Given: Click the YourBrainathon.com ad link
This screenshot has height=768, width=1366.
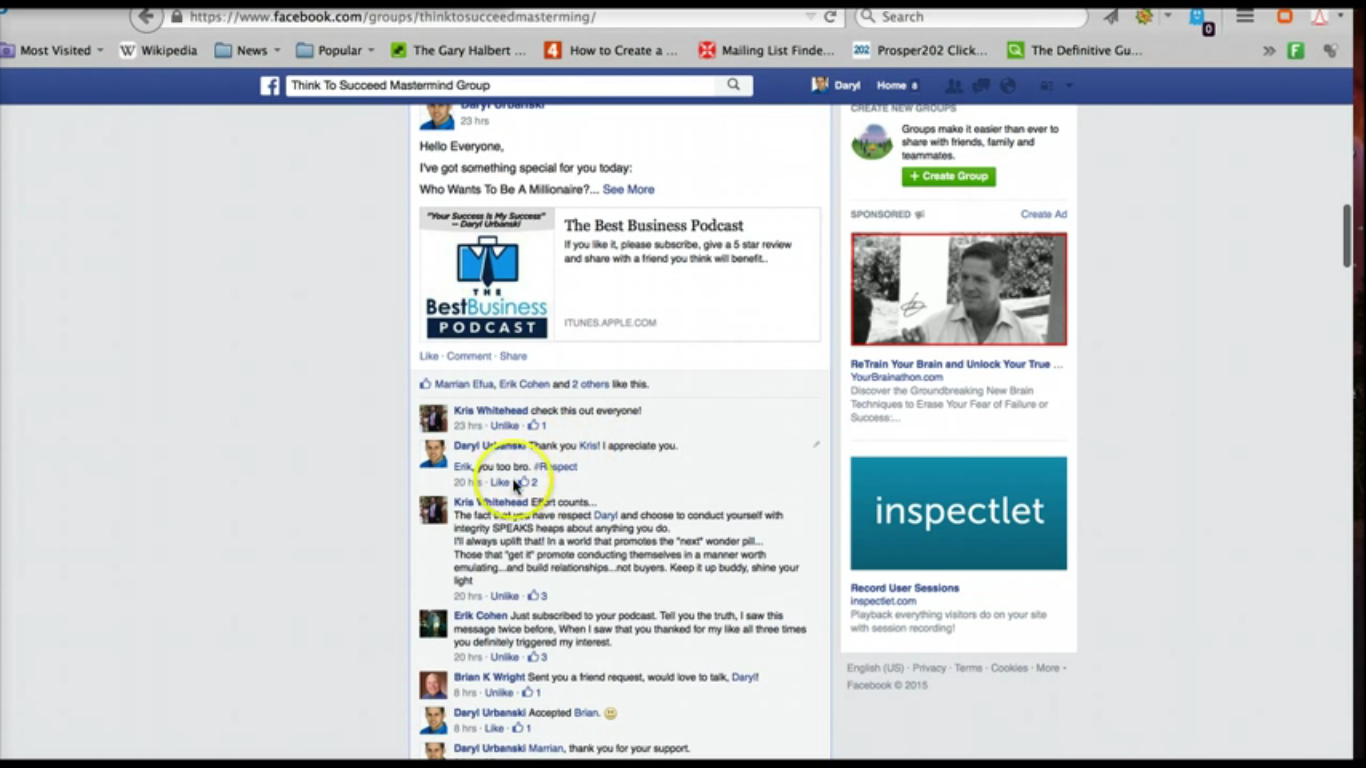Looking at the screenshot, I should point(897,377).
